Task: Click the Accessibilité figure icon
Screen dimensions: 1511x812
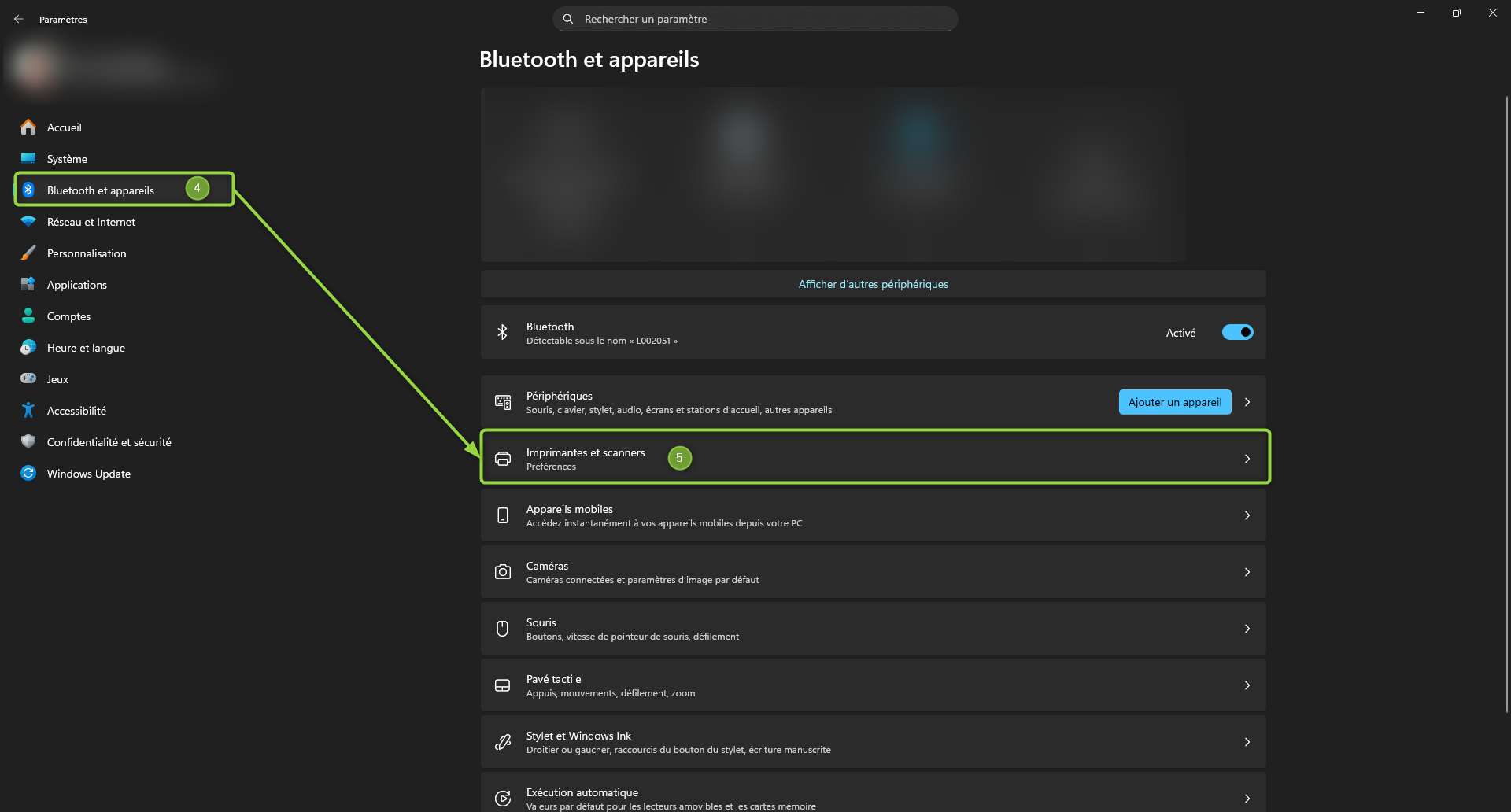Action: click(28, 410)
